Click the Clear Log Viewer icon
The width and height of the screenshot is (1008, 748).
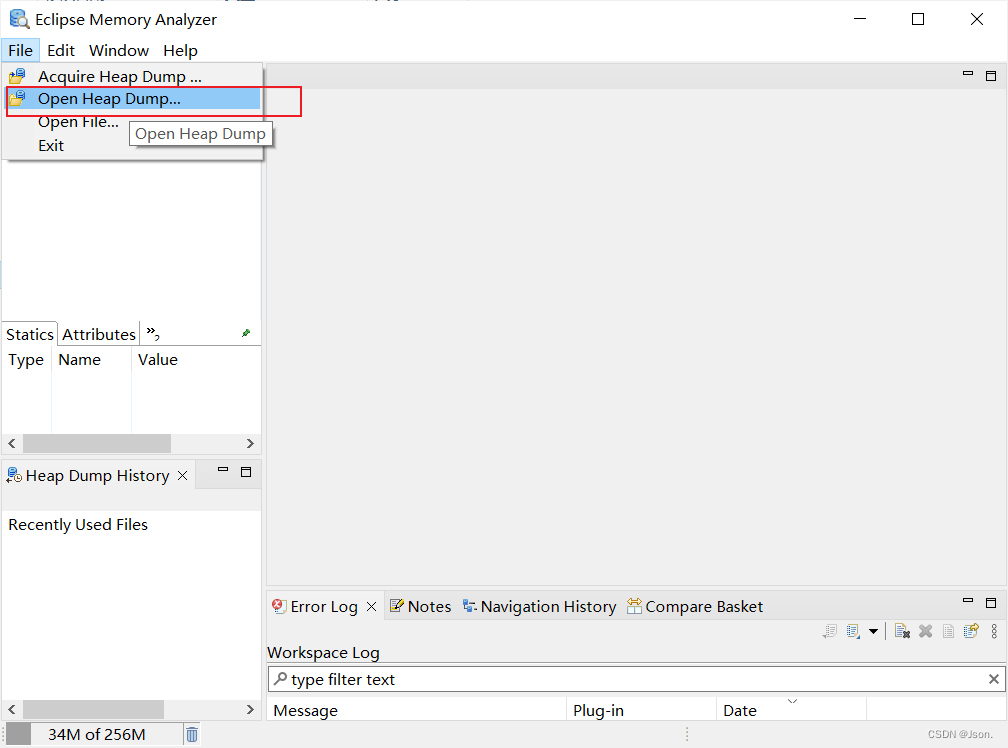pos(903,632)
